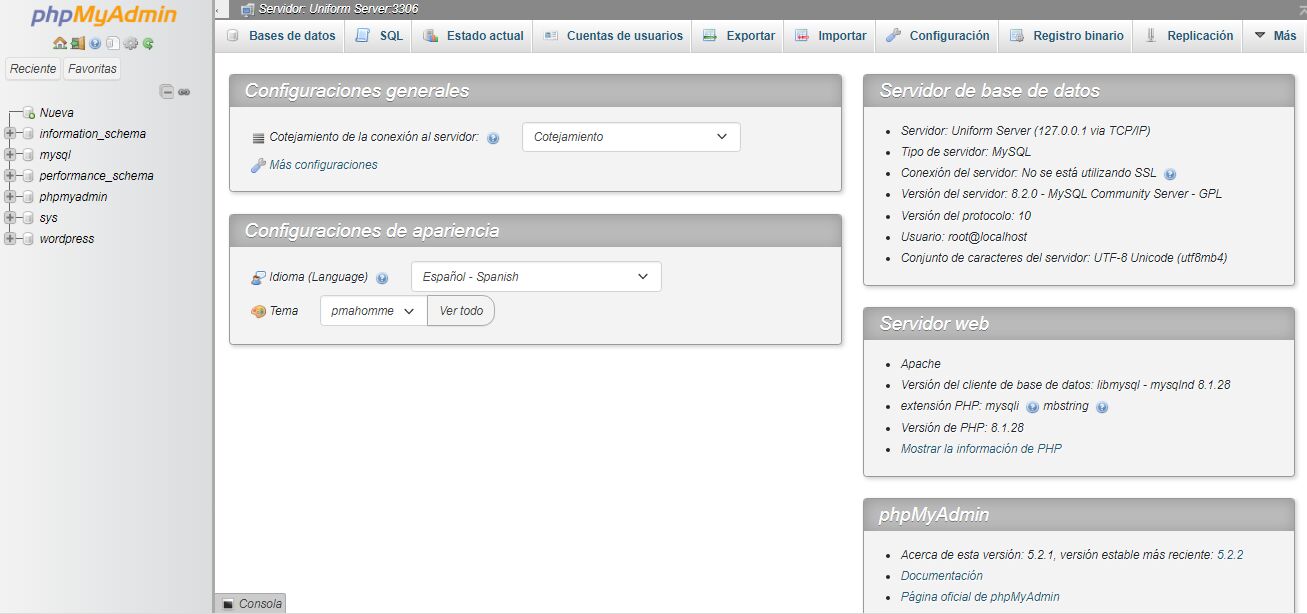
Task: Click help icon beside the SSL notice
Action: [x=1168, y=173]
